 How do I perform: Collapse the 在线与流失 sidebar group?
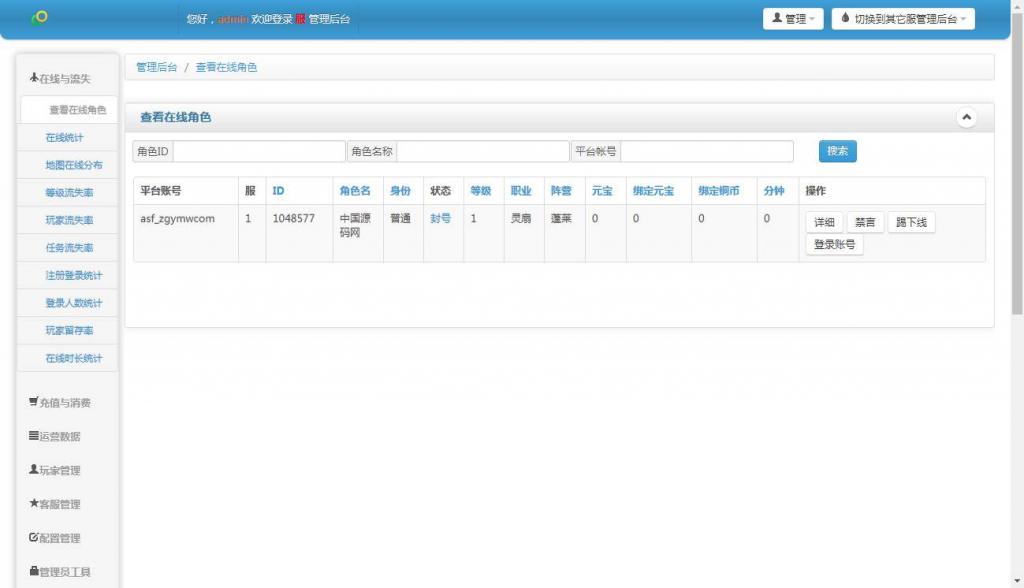[61, 79]
